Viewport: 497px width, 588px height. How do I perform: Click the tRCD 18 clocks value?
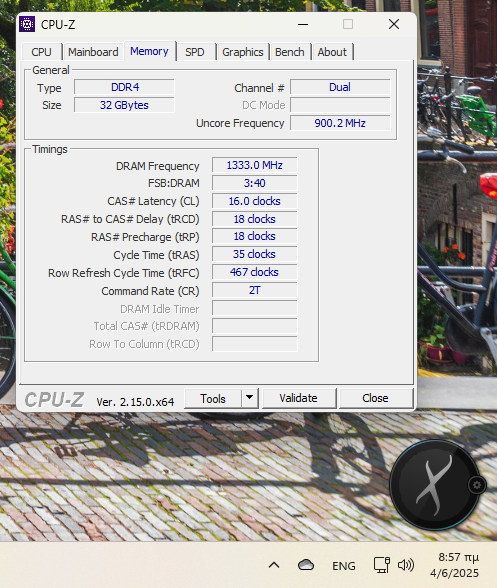255,219
